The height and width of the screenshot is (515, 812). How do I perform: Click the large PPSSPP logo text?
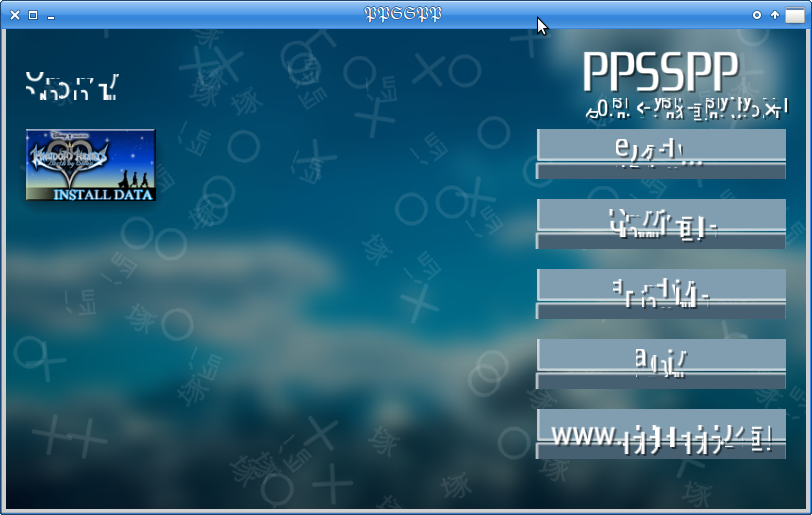coord(661,72)
